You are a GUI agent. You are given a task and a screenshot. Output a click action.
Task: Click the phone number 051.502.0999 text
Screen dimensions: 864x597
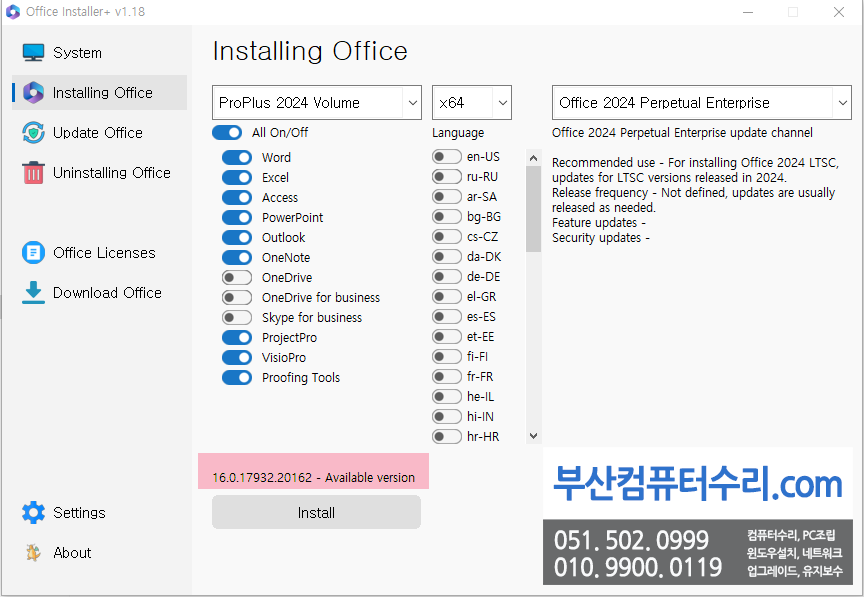(x=631, y=540)
